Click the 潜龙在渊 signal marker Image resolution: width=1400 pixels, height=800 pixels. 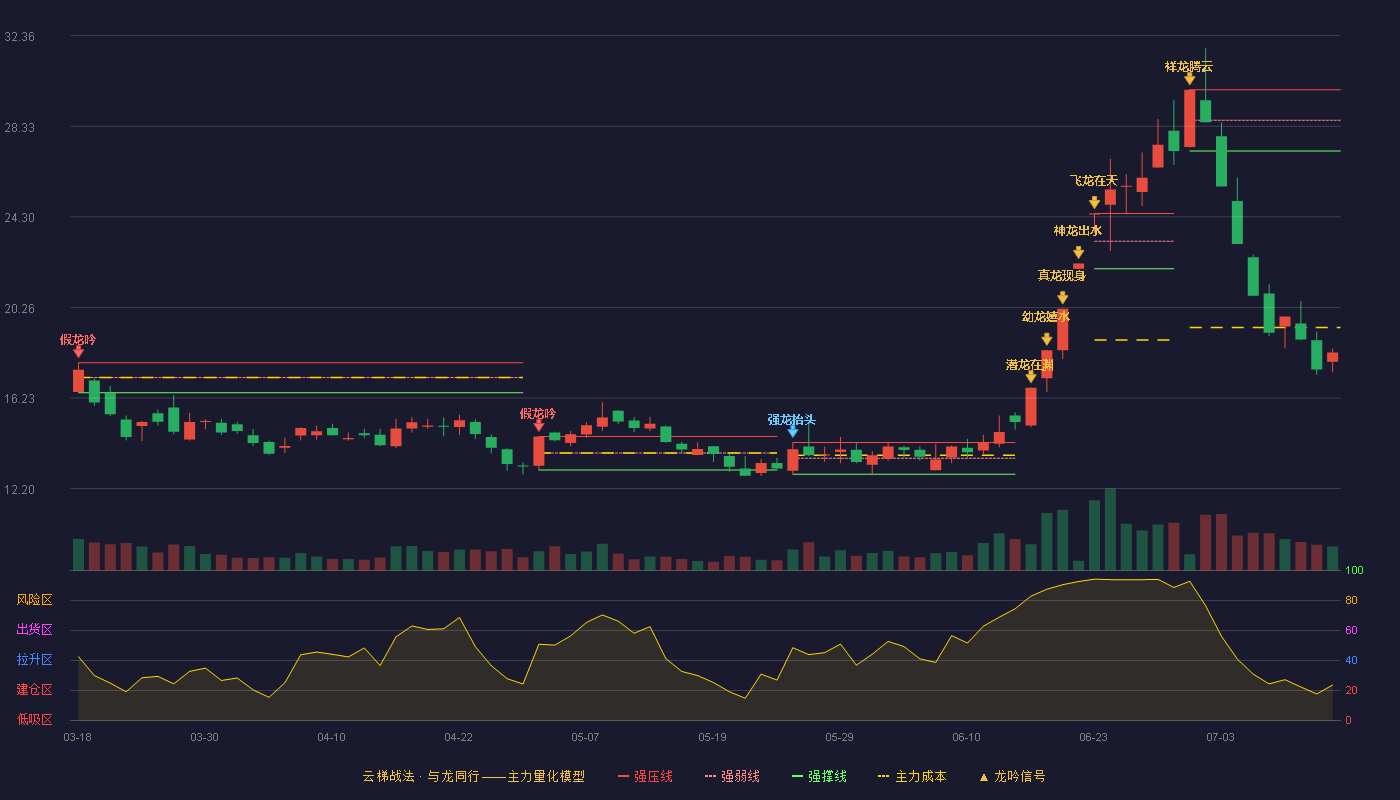(1030, 377)
